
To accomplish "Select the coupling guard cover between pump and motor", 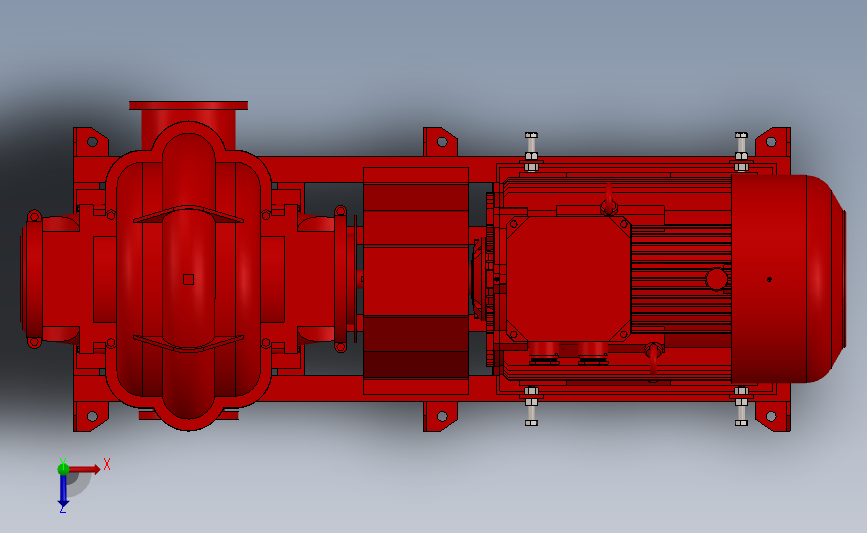I will [x=416, y=281].
